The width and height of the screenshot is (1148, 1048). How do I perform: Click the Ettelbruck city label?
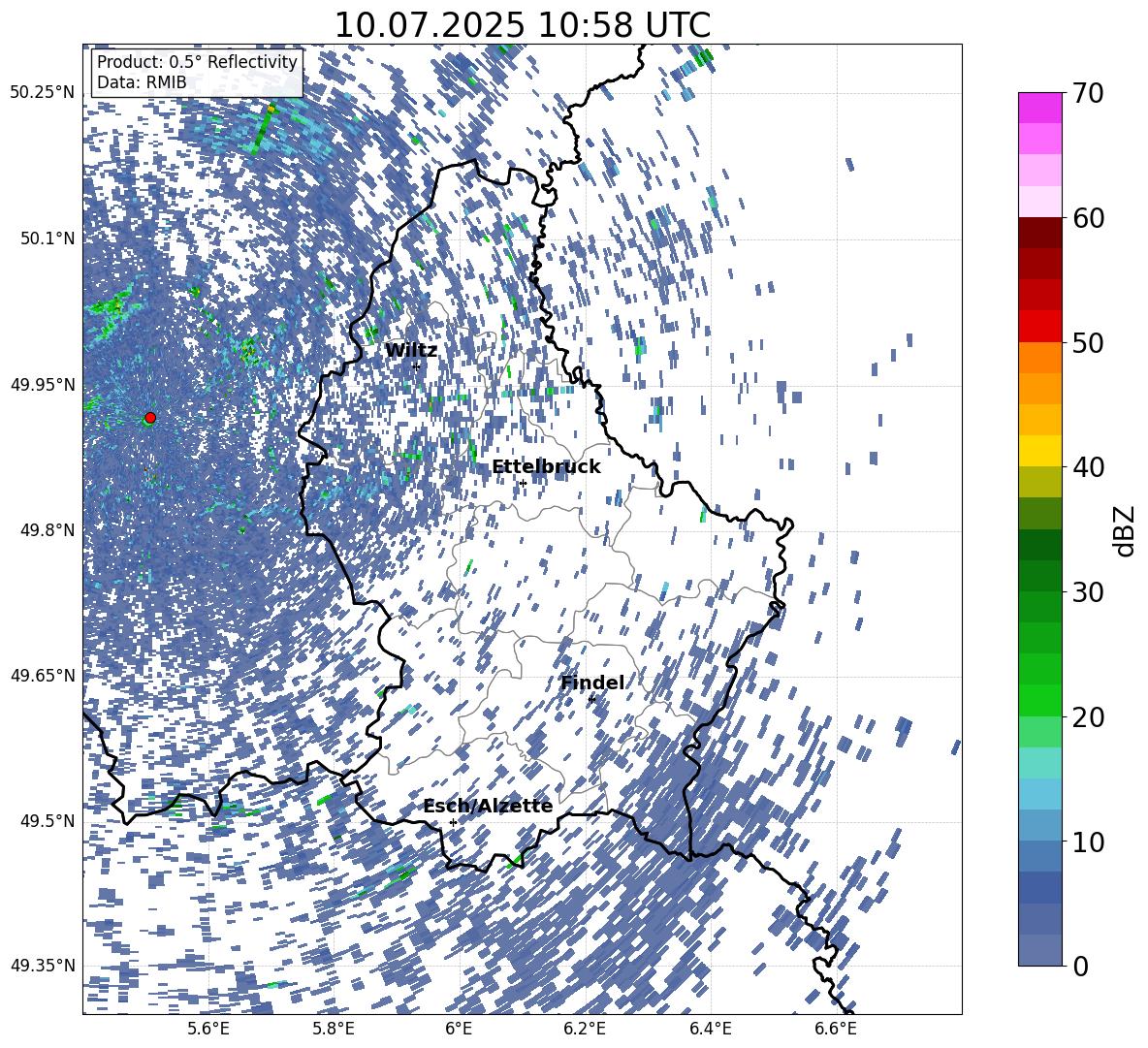(x=546, y=467)
